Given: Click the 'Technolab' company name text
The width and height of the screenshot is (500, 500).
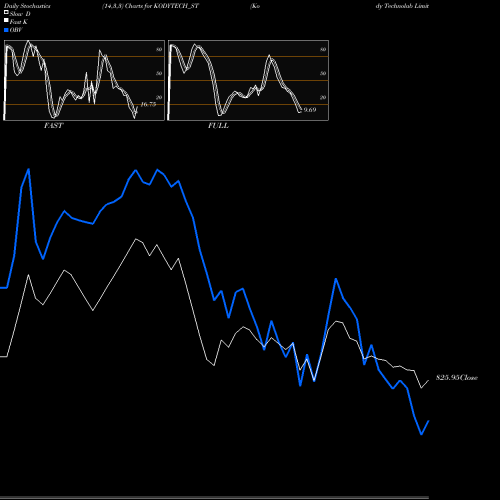Looking at the screenshot, I should [x=399, y=6].
